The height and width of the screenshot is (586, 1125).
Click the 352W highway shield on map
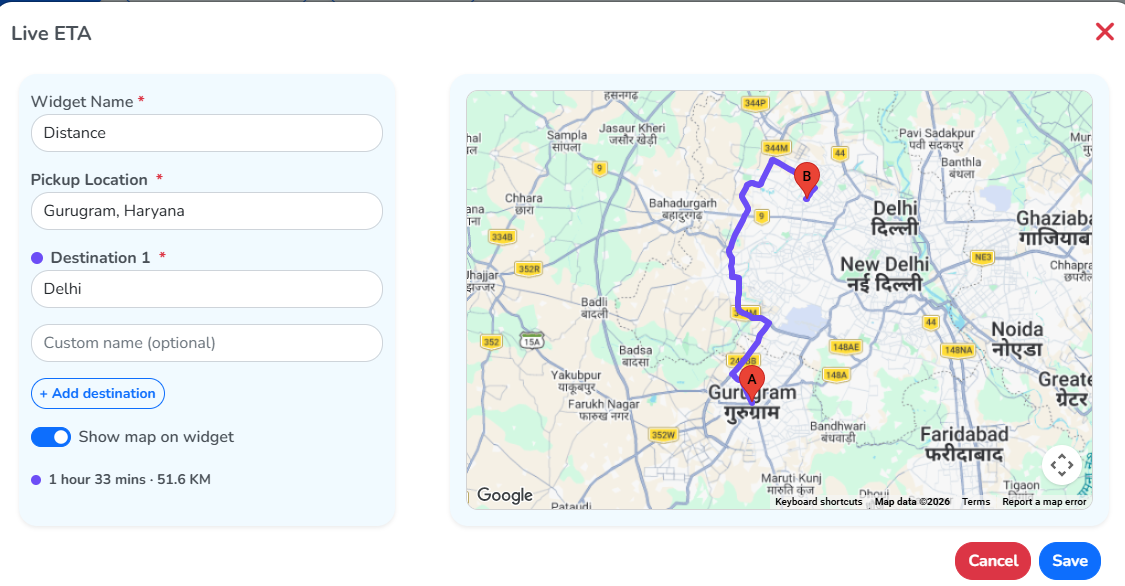pos(663,435)
